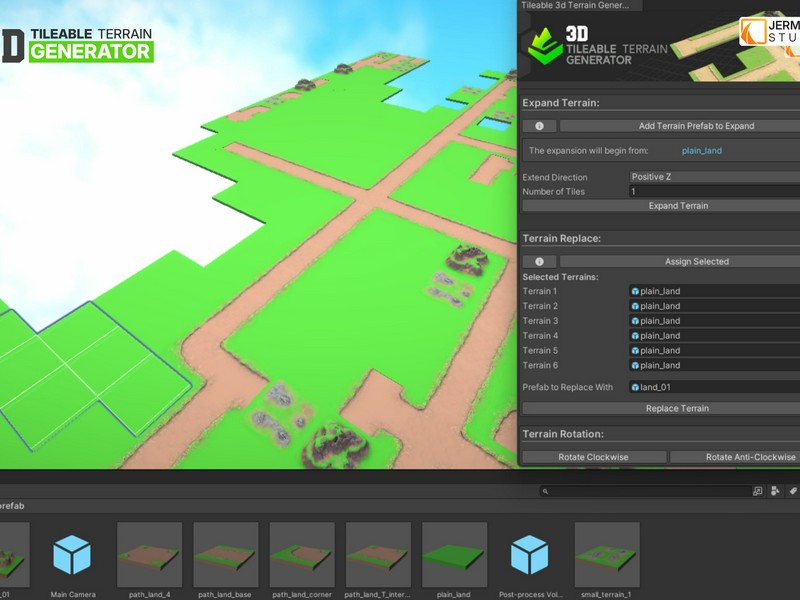Click the Prefab to Replace With label
The image size is (800, 600).
tap(567, 387)
